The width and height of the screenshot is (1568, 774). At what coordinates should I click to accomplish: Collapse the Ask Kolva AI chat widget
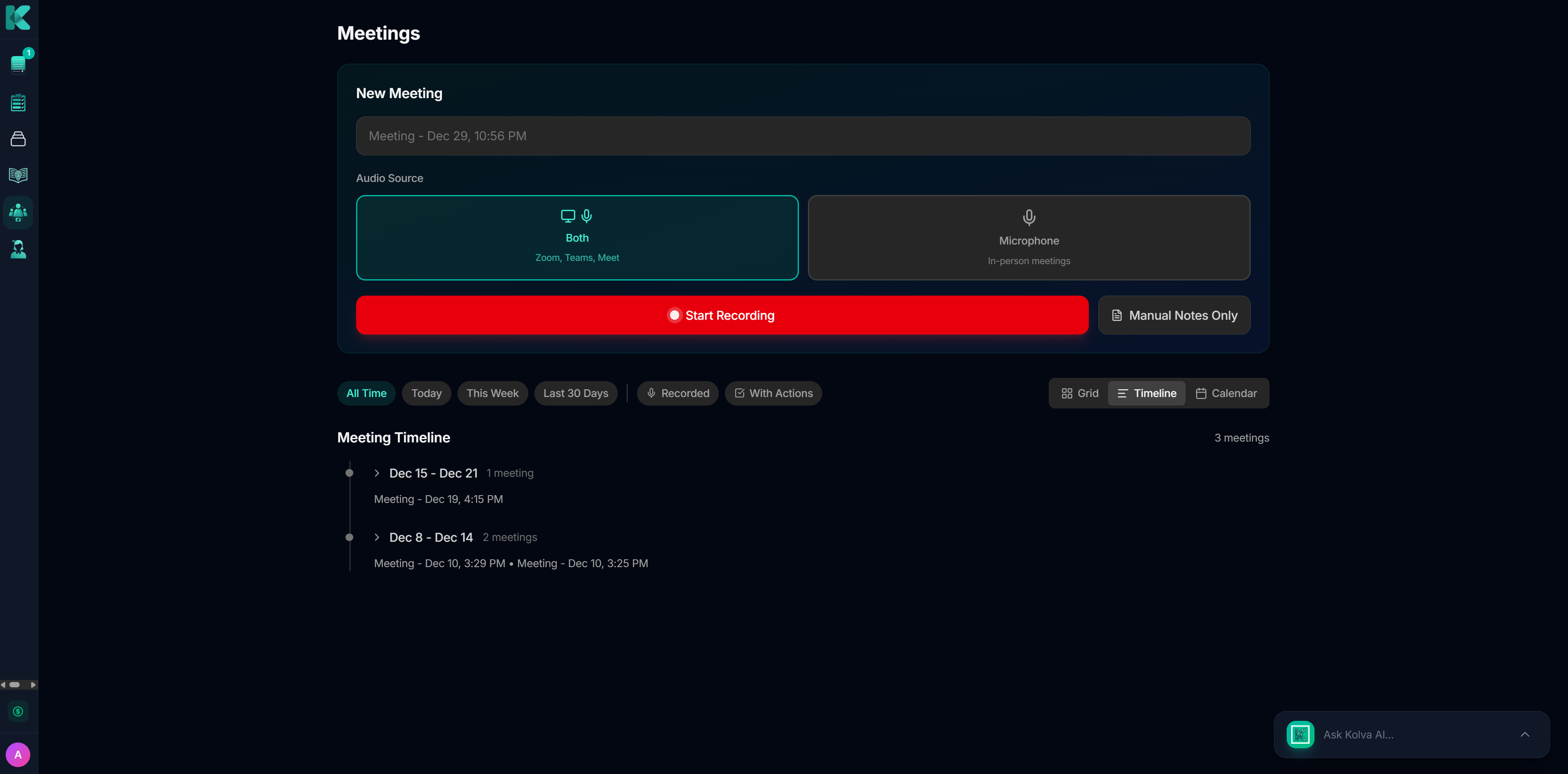tap(1525, 734)
